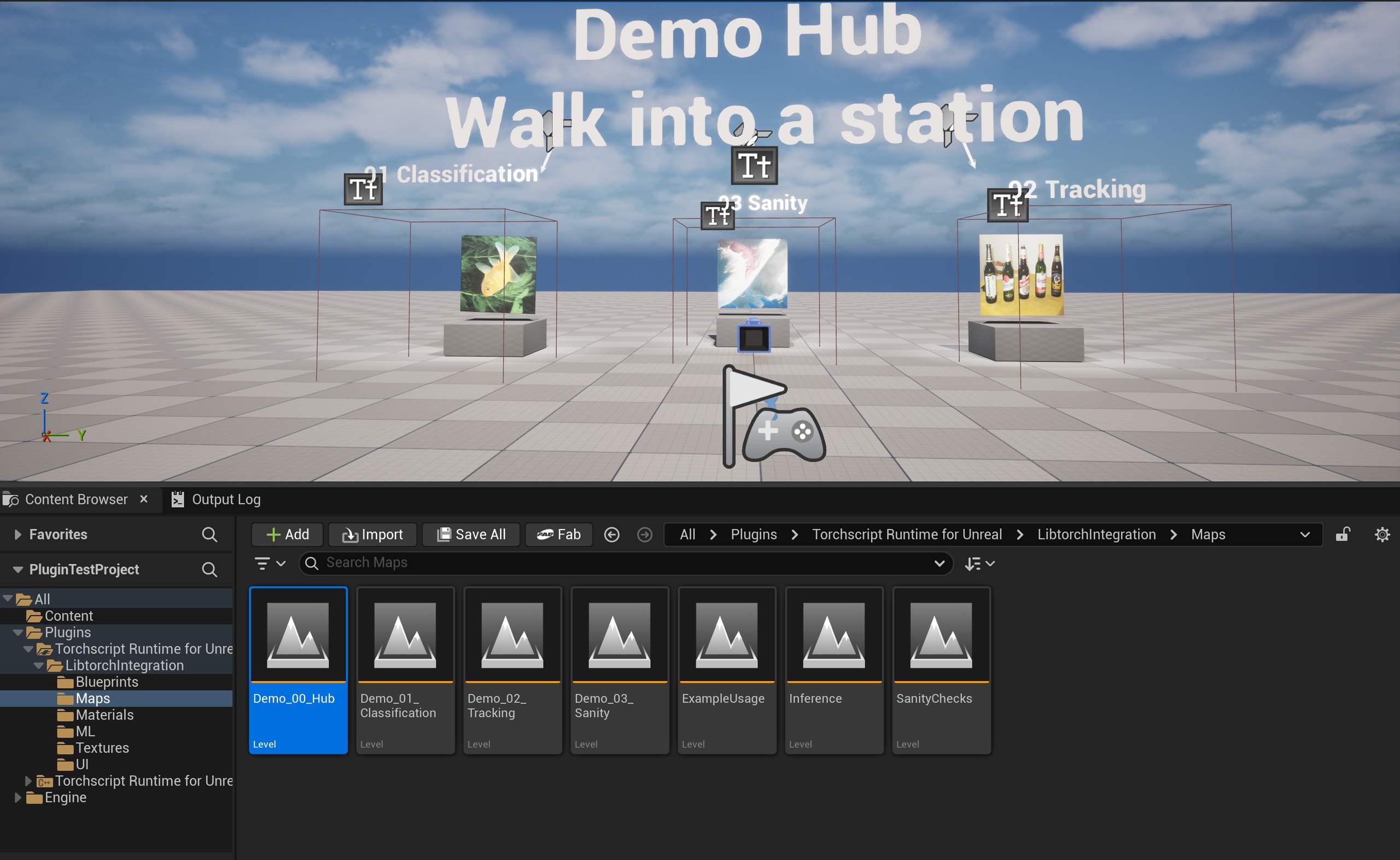This screenshot has width=1400, height=860.
Task: Go forward in Content Browser history
Action: click(645, 534)
